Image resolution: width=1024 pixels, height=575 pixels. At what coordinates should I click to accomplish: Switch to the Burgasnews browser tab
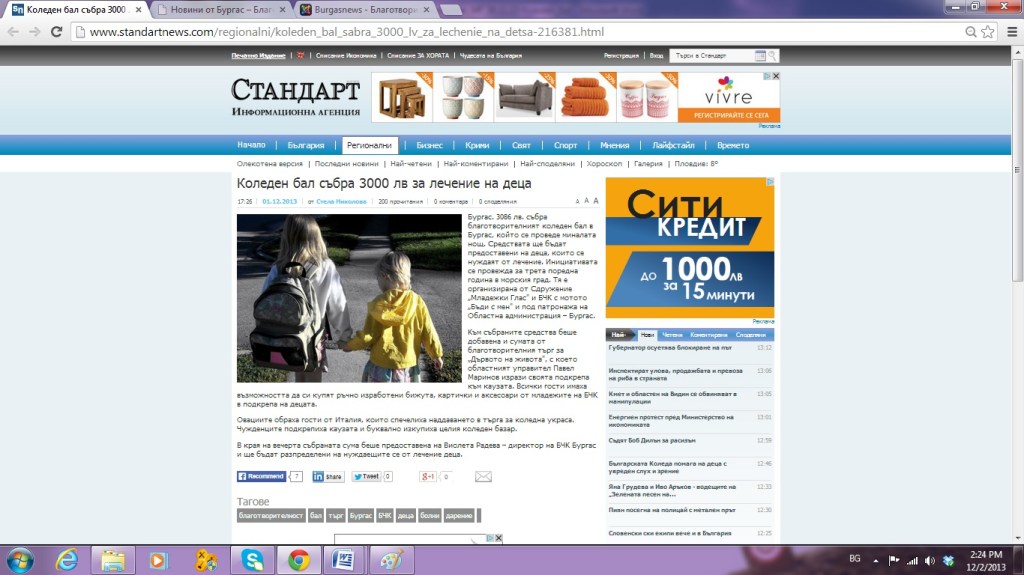pos(362,9)
